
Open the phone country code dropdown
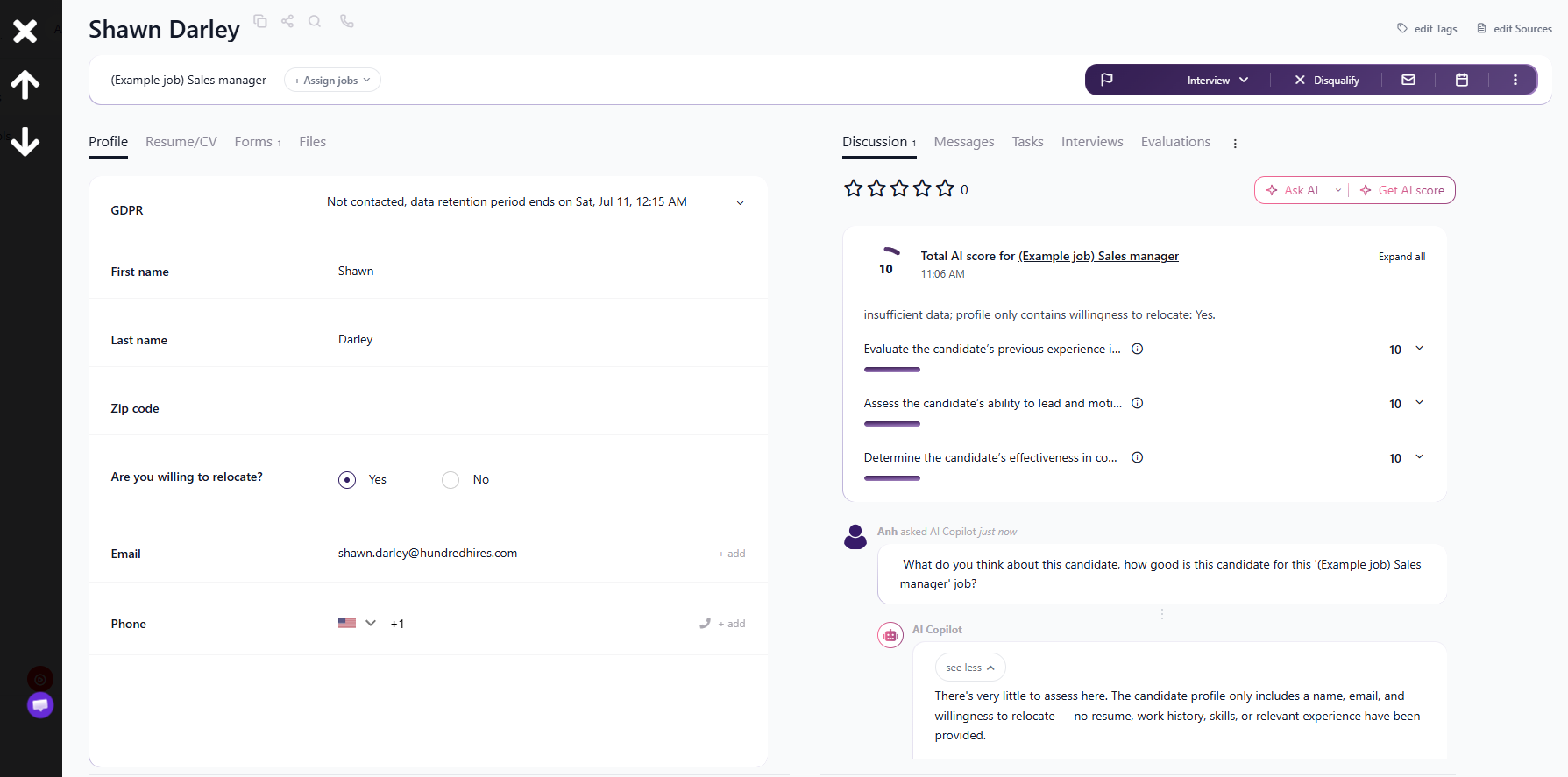358,623
